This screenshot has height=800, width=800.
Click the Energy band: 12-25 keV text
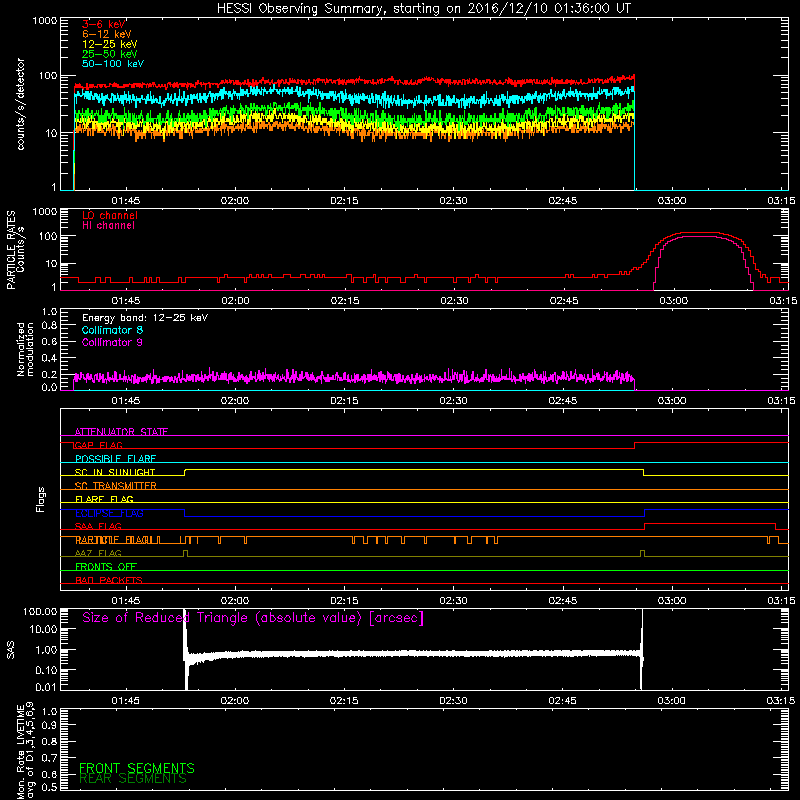tap(145, 318)
